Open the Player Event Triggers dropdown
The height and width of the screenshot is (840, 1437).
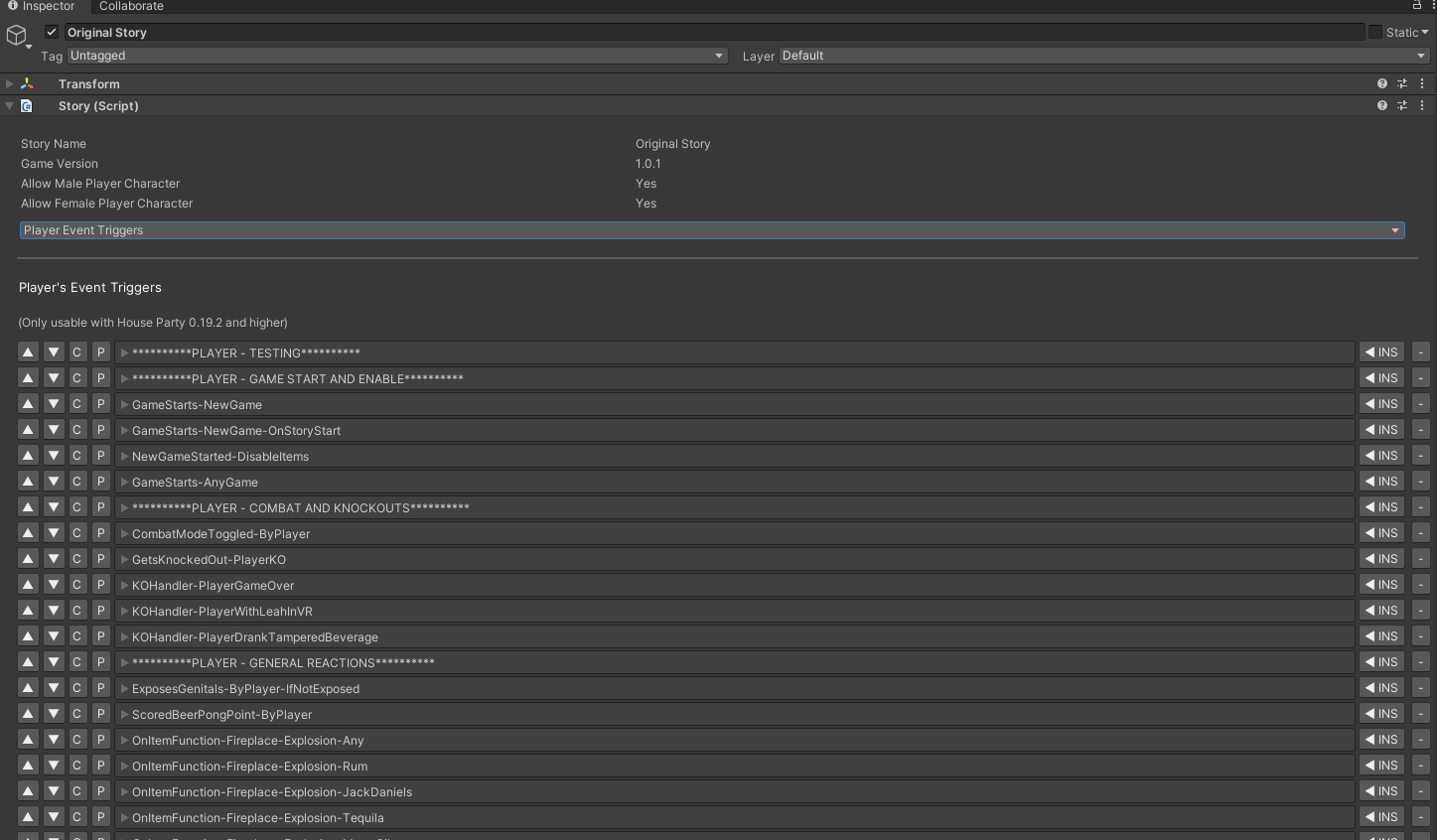point(711,230)
